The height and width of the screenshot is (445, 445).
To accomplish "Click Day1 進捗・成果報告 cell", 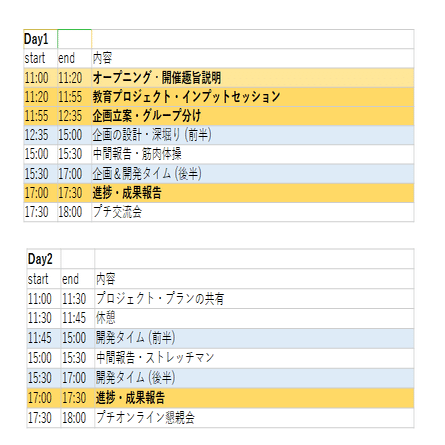I will point(253,193).
